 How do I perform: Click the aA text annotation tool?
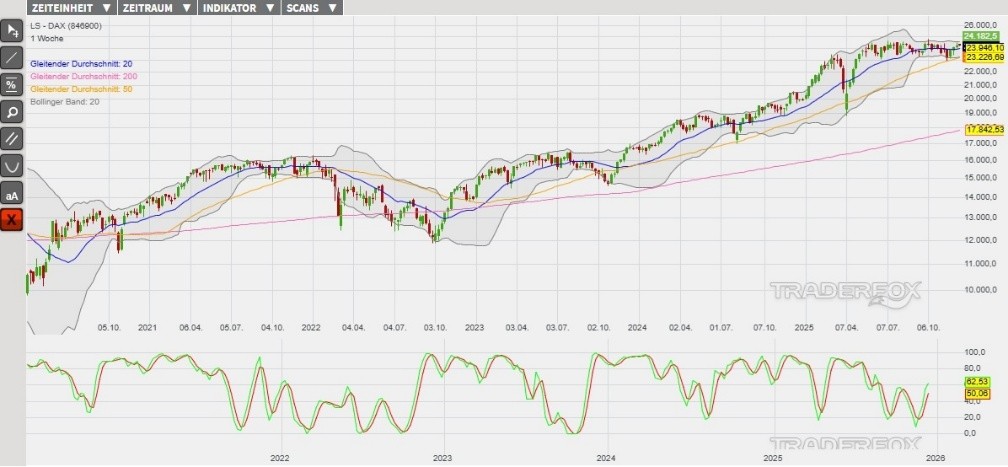pyautogui.click(x=12, y=193)
